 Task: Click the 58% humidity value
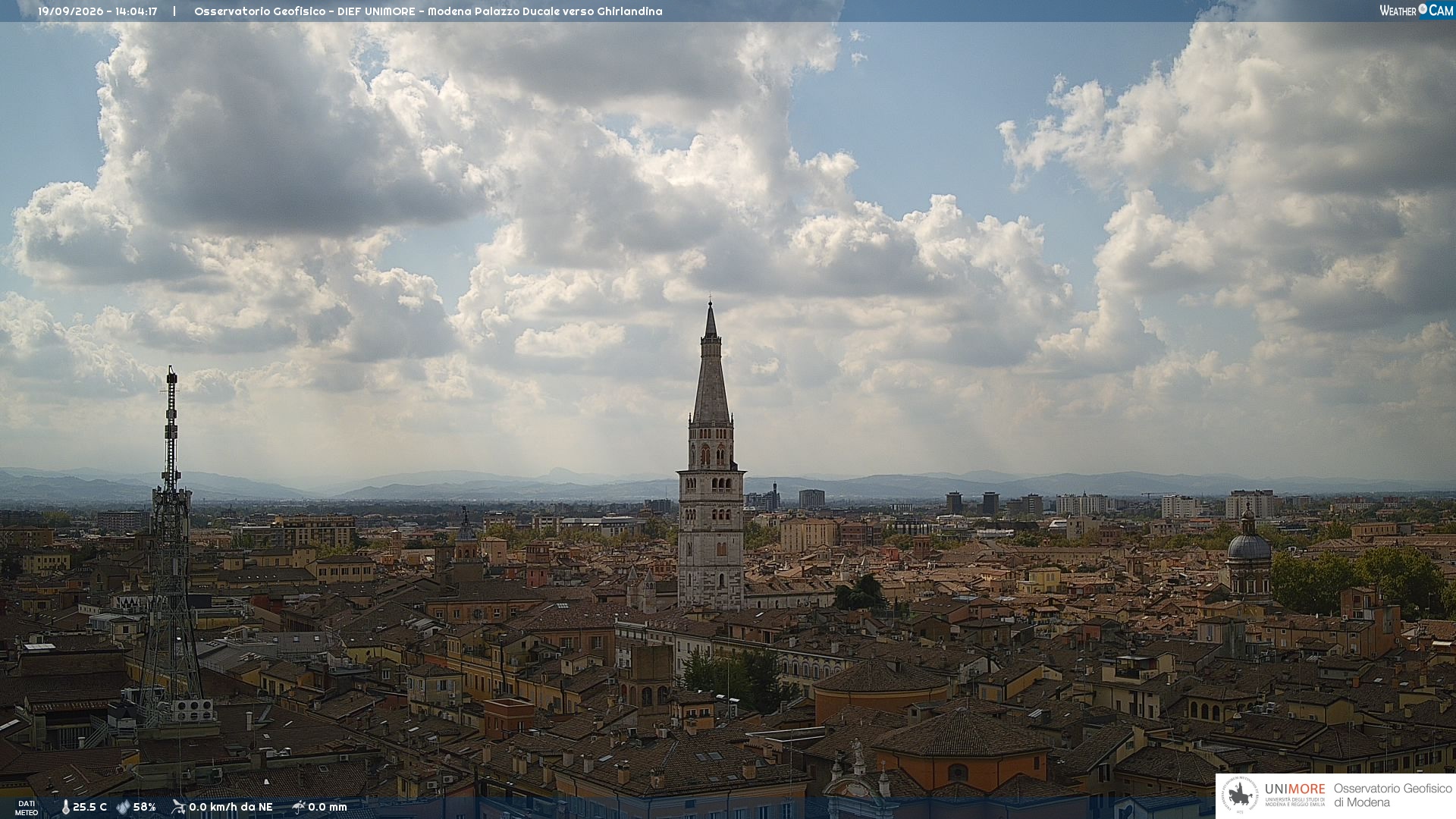coord(144,807)
